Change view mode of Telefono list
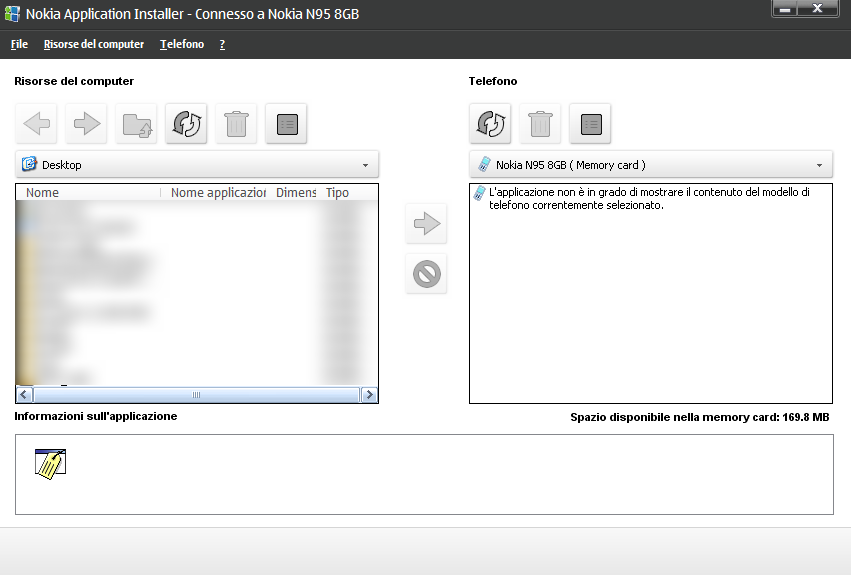The image size is (851, 575). pos(590,124)
